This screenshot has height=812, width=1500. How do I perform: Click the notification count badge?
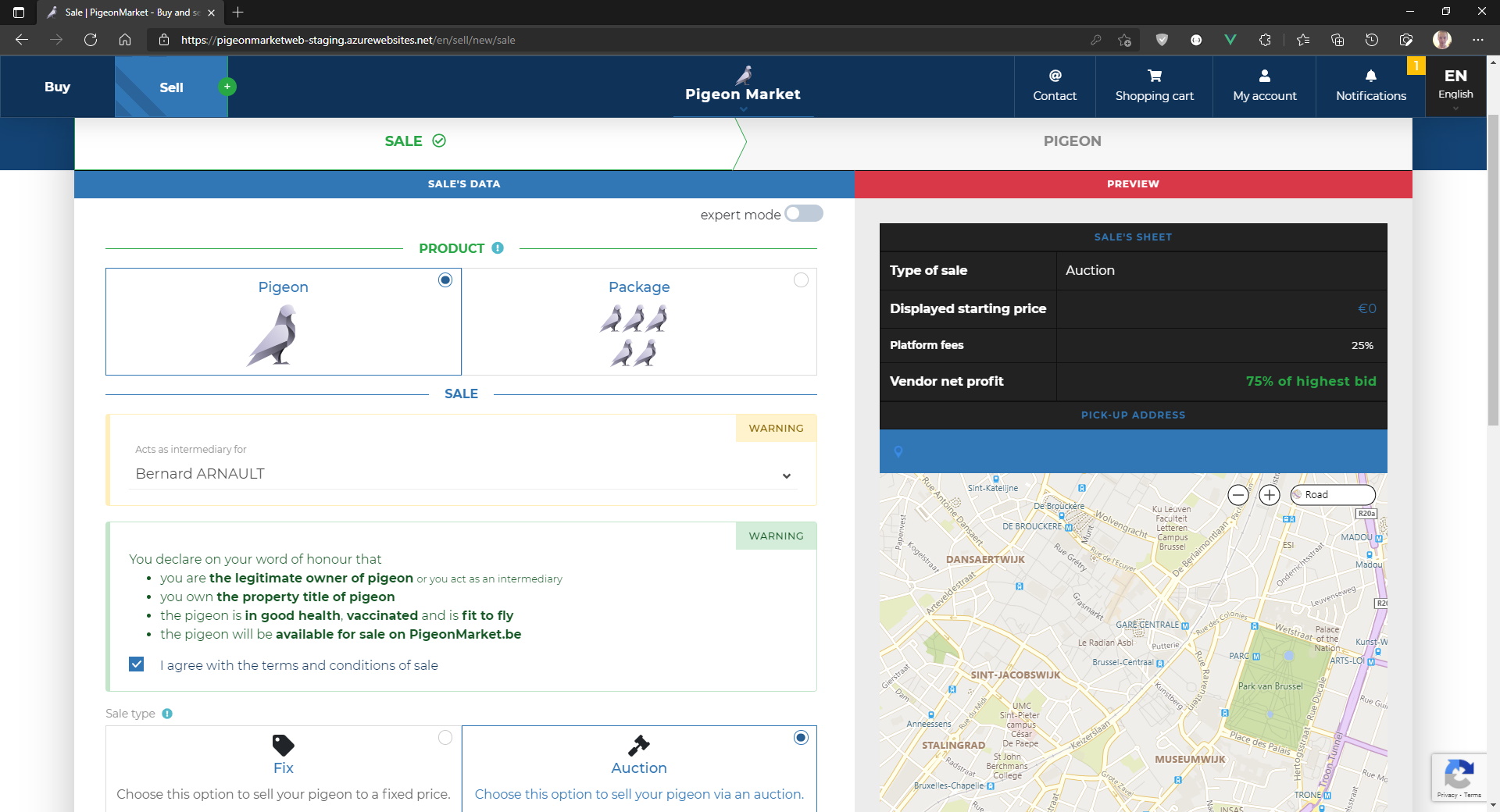1416,66
